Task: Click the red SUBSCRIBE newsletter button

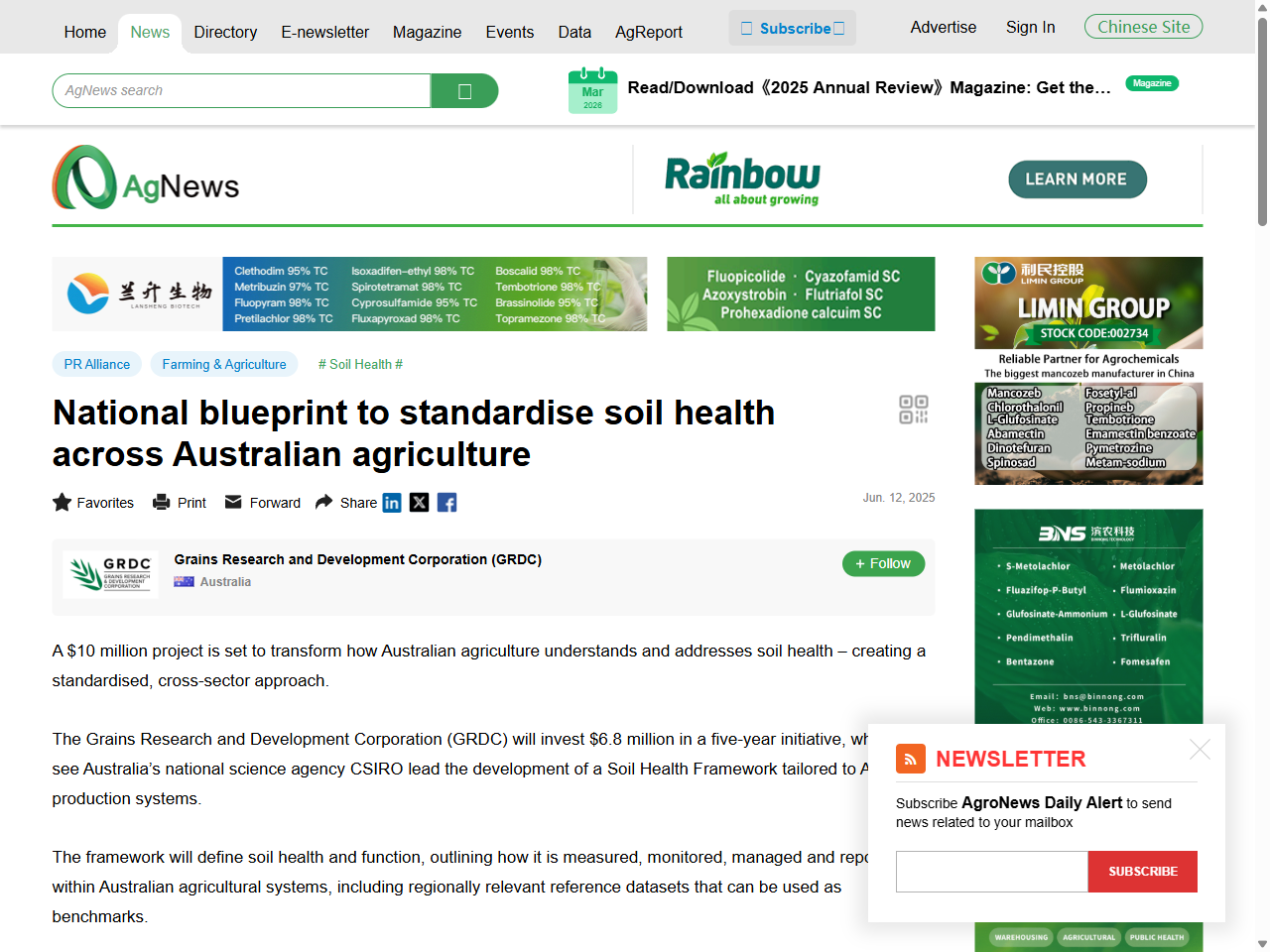Action: click(x=1143, y=872)
